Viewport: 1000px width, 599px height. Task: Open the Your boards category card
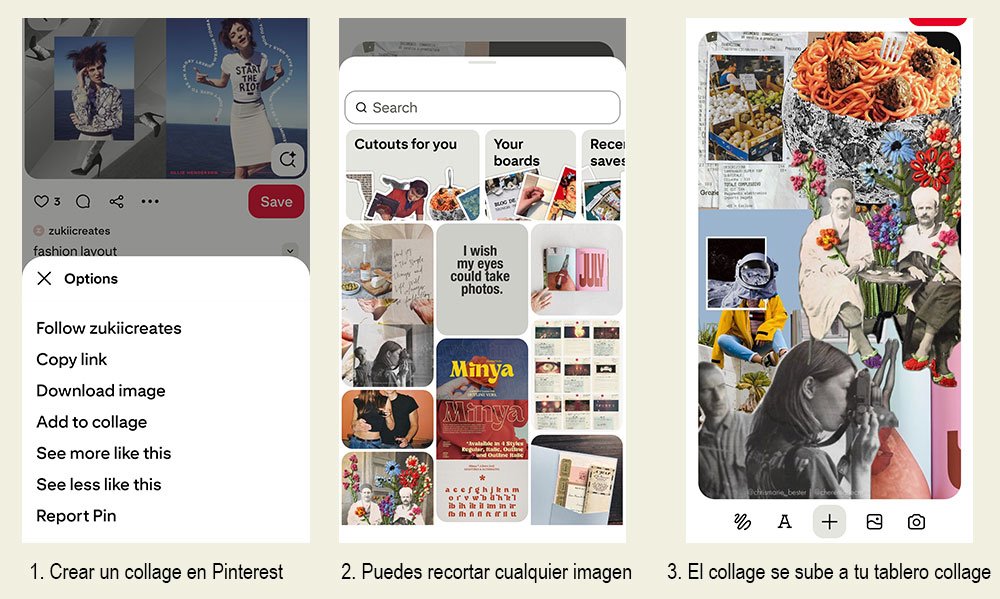coord(531,175)
